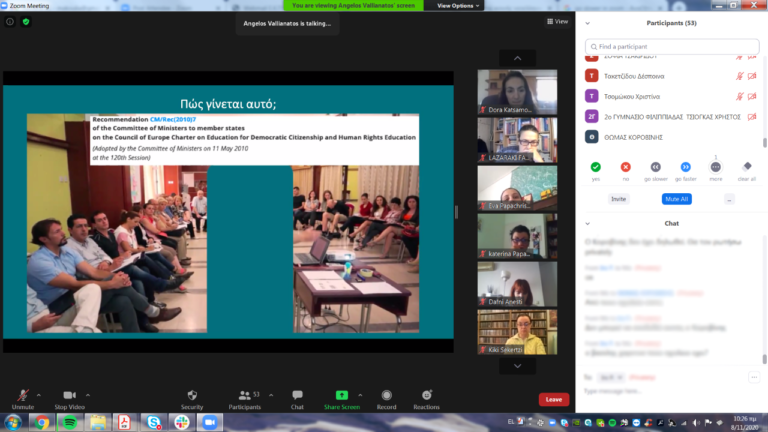Select participant 2ο ΓΥΜΝΑΣΙΟ ΦΙΛΙΠΠΙΑΔΑΣ
Image resolution: width=768 pixels, height=432 pixels.
(671, 117)
